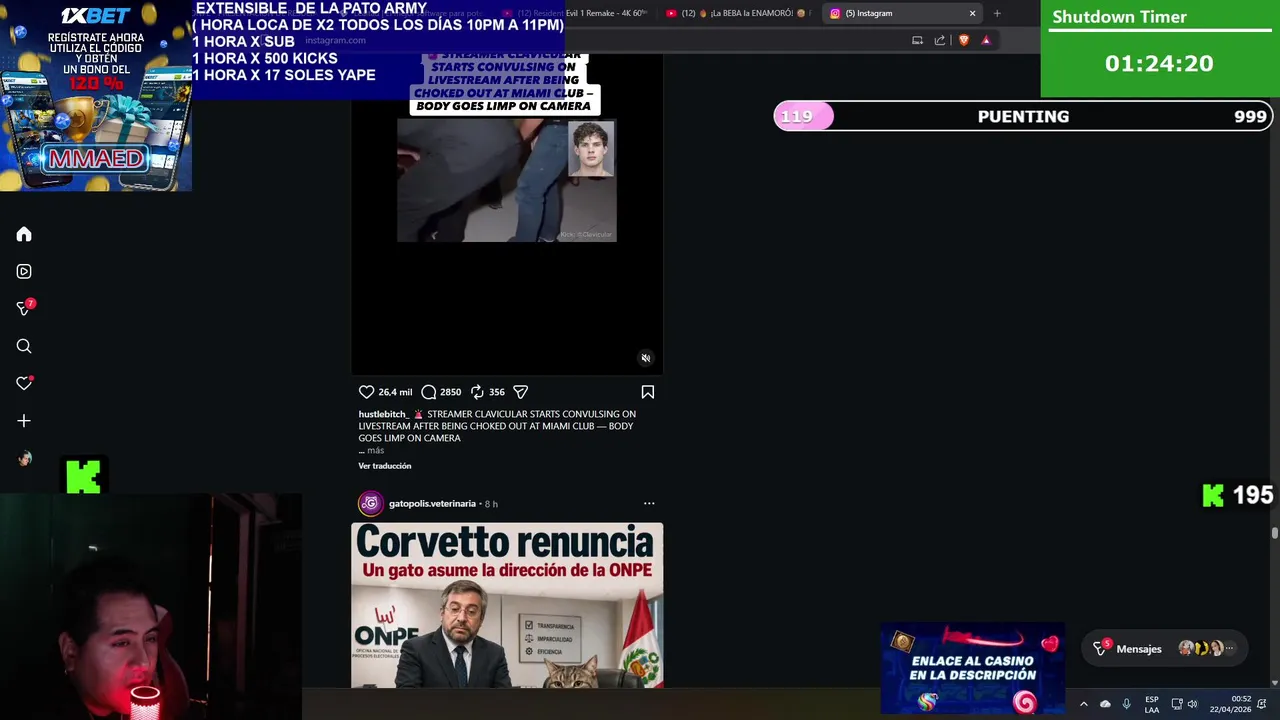Click the 356 reposts count
1280x720 pixels.
tap(497, 392)
